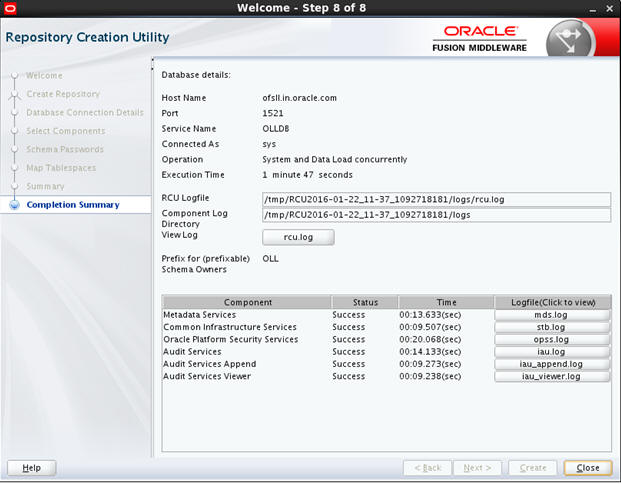Viewport: 621px width, 484px height.
Task: Open the iau_append.log logfile
Action: click(552, 364)
